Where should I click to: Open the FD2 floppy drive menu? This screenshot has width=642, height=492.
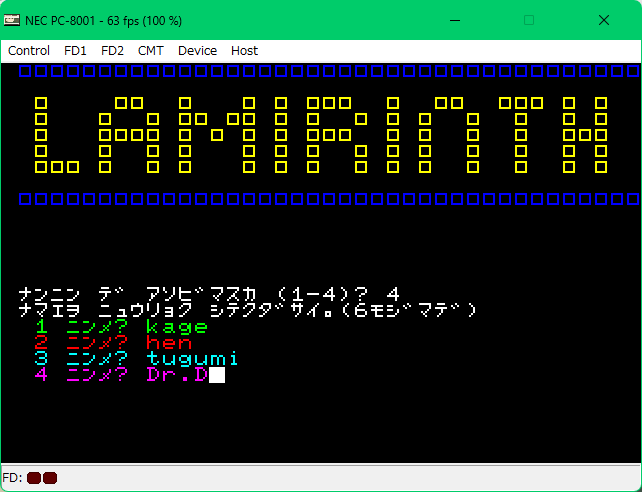pyautogui.click(x=112, y=50)
